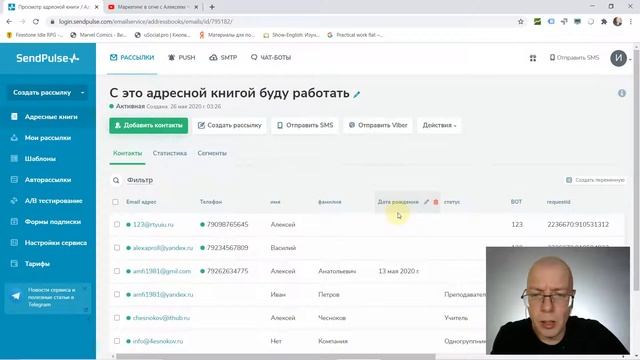The width and height of the screenshot is (640, 360).
Task: Check the alexaprofi@yandex.ru row checkbox
Action: [x=117, y=248]
